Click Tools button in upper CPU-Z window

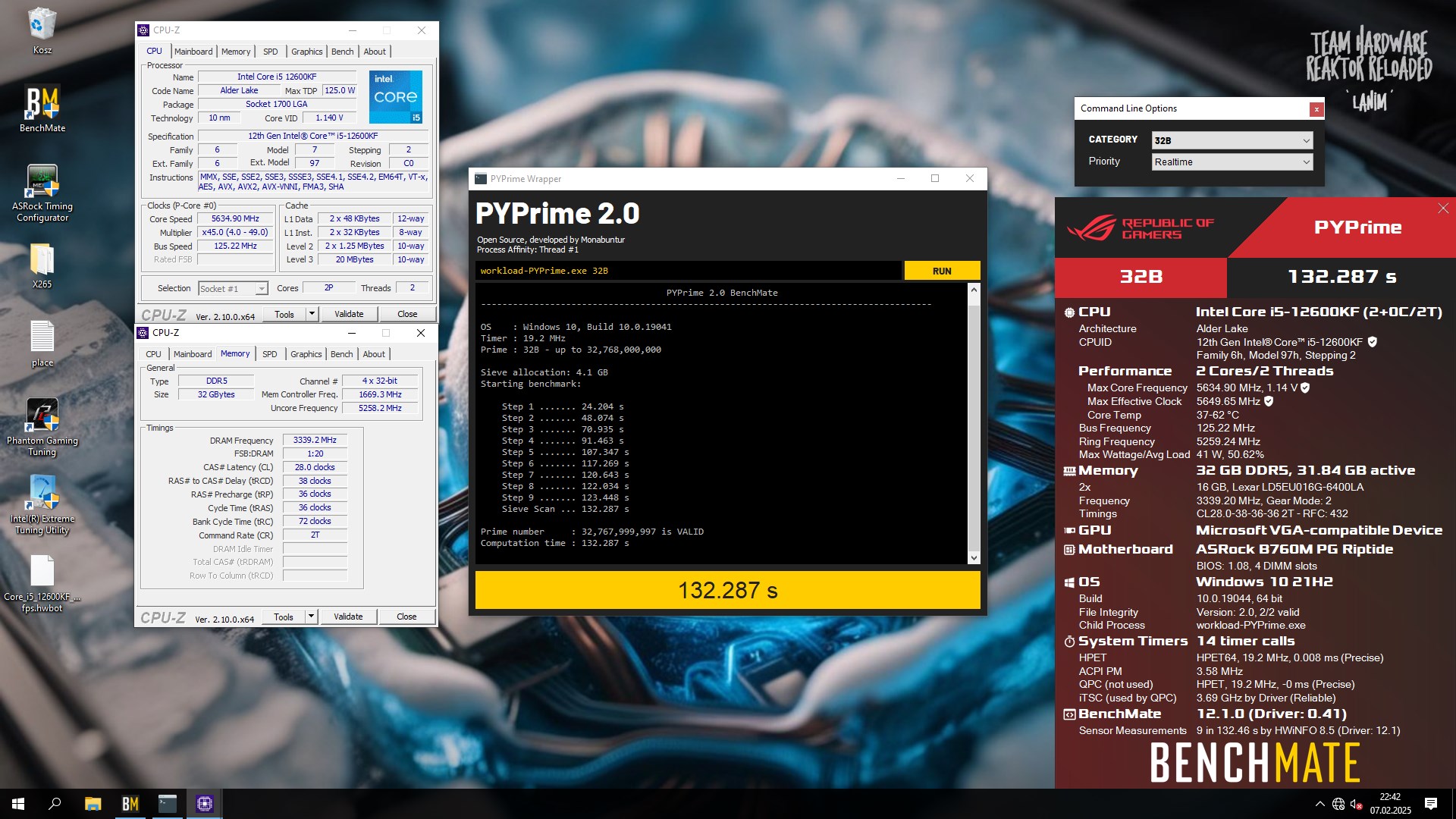point(284,314)
